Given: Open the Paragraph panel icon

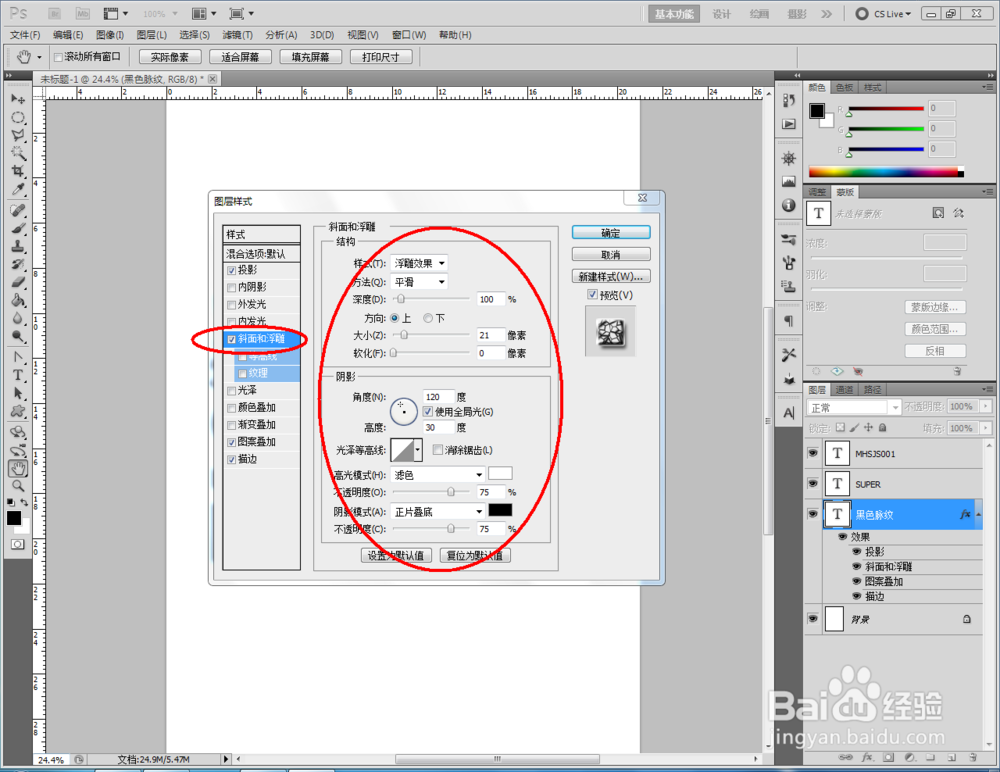Looking at the screenshot, I should coord(789,320).
